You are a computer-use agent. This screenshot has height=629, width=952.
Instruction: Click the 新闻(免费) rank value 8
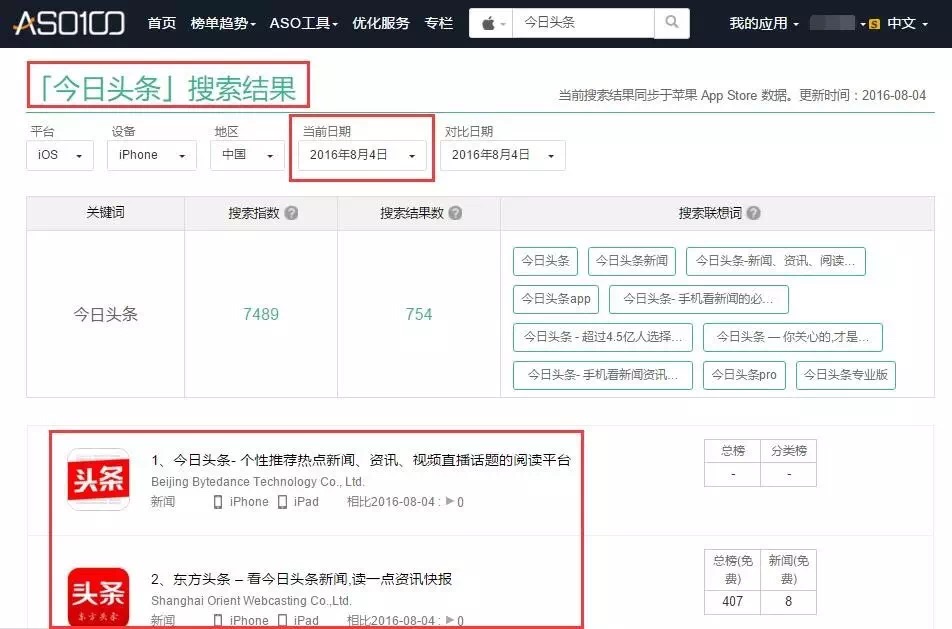(x=788, y=601)
